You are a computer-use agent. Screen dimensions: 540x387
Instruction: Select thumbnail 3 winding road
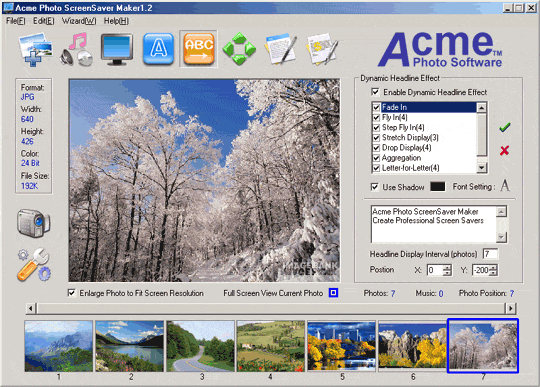200,346
